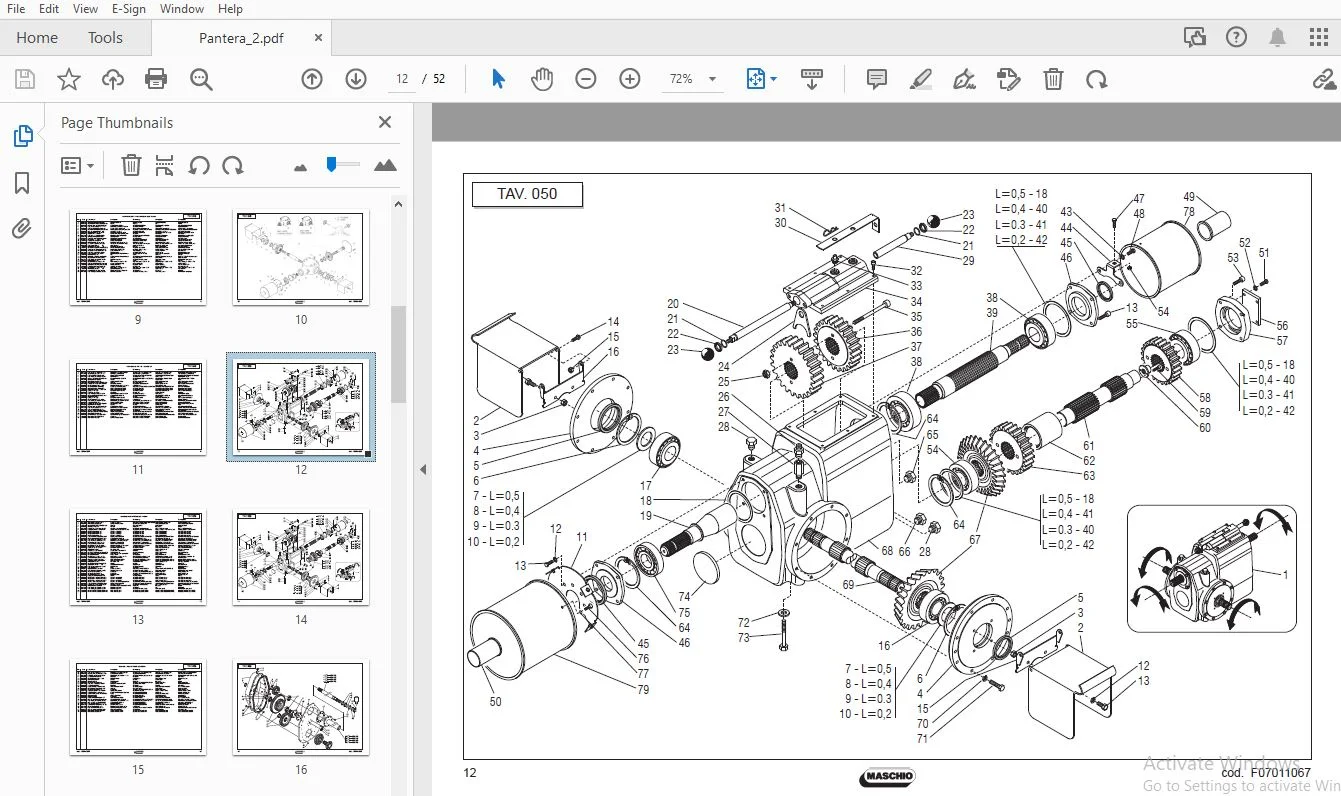This screenshot has width=1341, height=796.
Task: Select the page 16 thumbnail
Action: click(301, 707)
